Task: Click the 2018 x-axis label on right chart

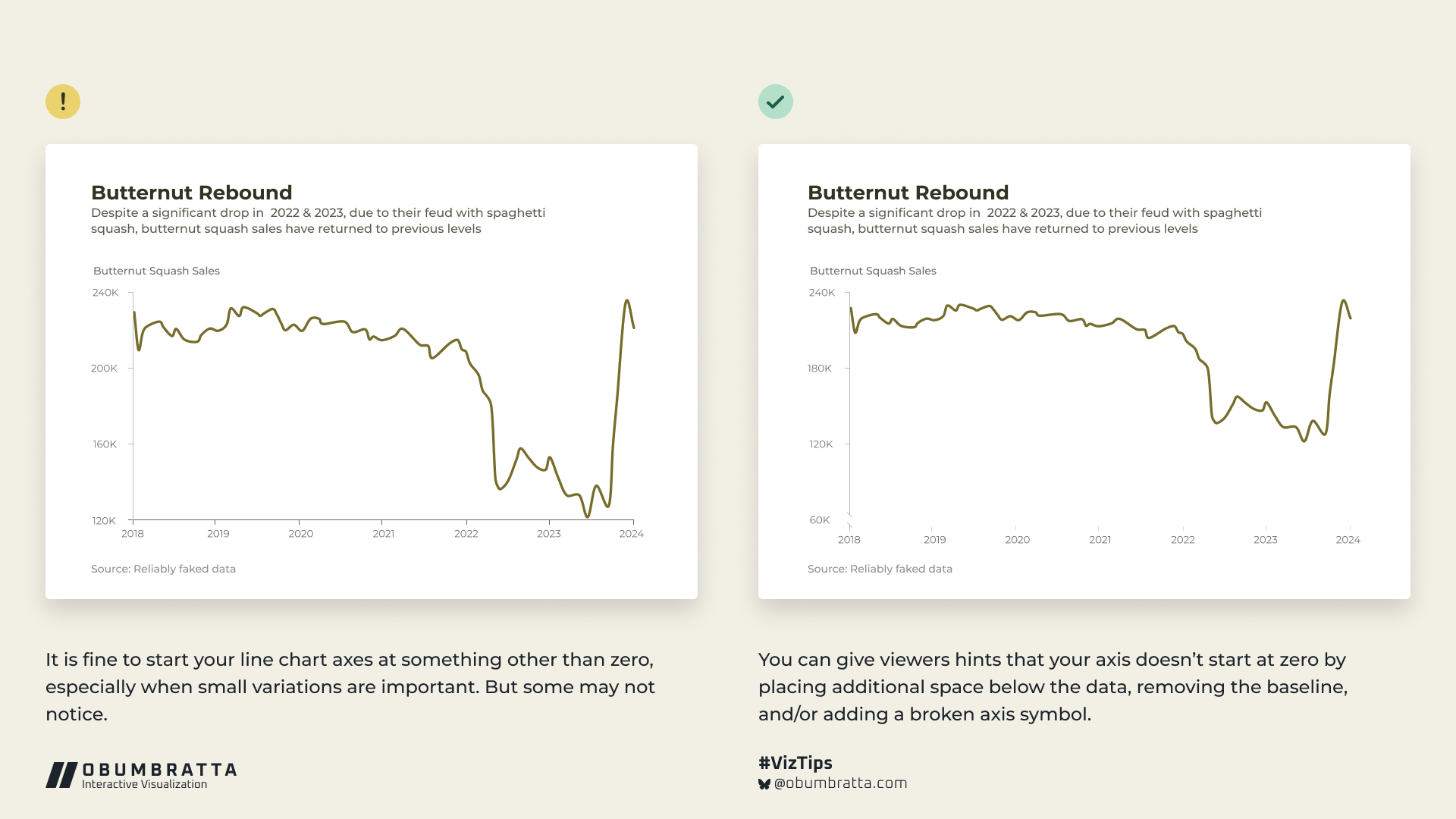Action: tap(849, 540)
